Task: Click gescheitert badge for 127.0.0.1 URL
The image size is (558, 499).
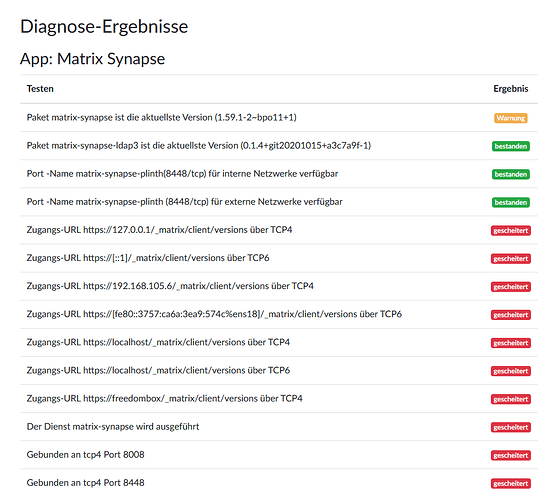Action: tap(511, 230)
